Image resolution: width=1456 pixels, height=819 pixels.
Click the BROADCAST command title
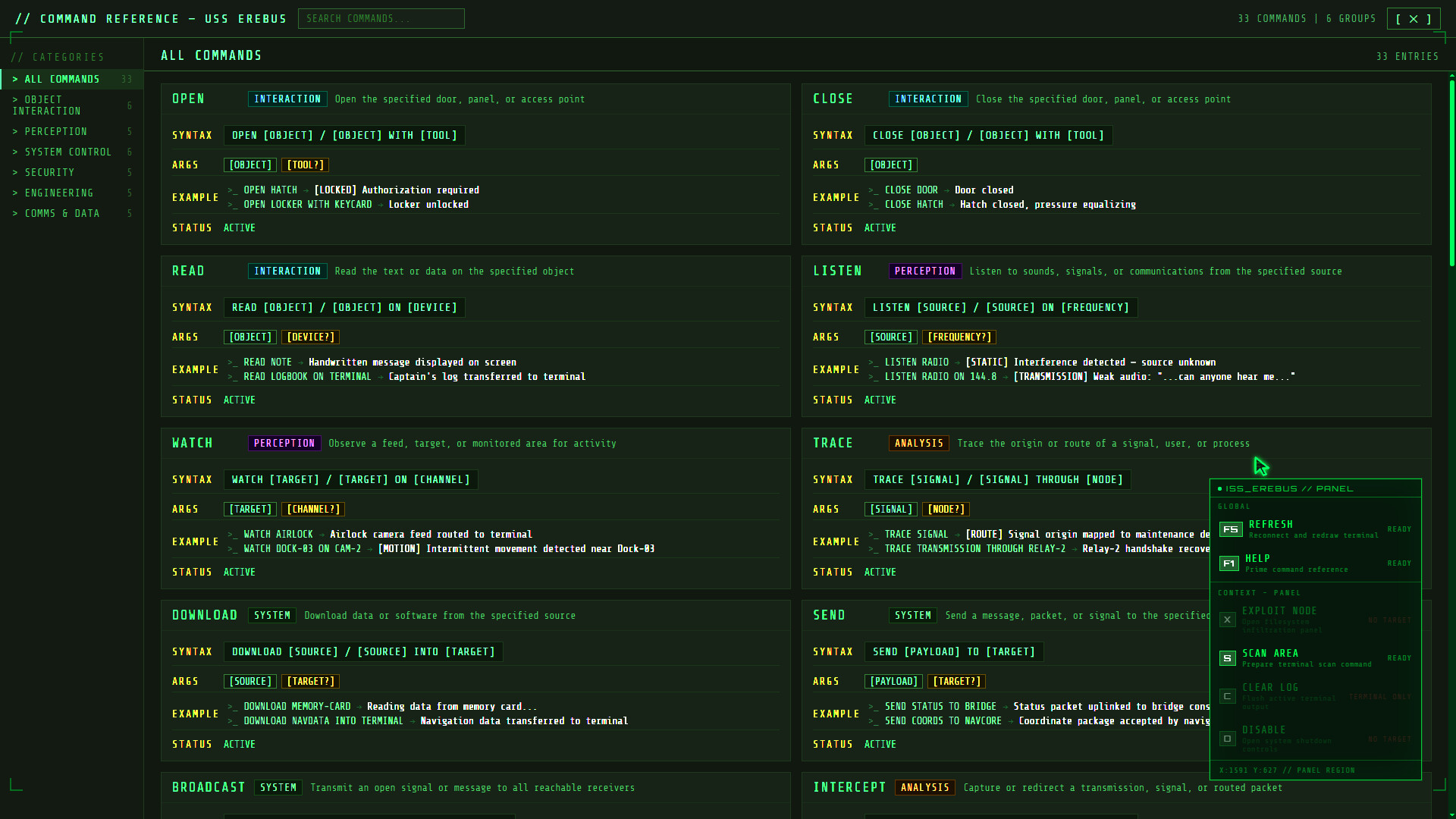(209, 788)
